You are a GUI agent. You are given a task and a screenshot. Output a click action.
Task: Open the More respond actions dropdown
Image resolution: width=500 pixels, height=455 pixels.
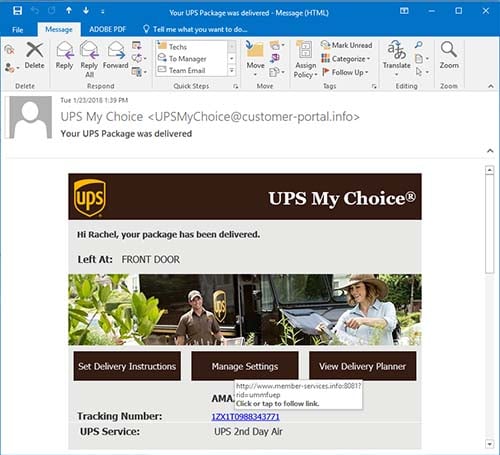pos(139,71)
